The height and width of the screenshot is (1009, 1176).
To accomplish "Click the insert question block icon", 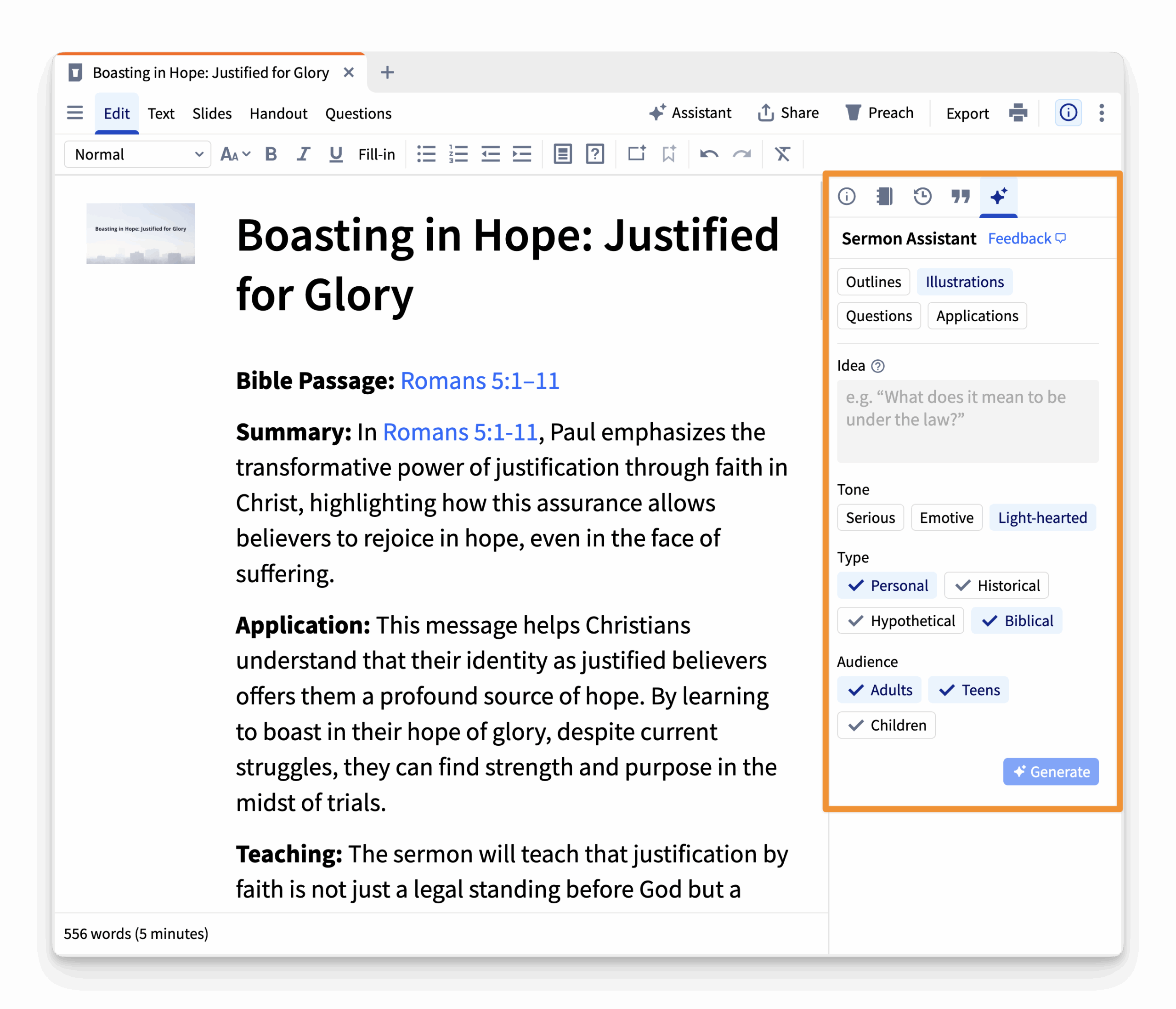I will point(595,154).
